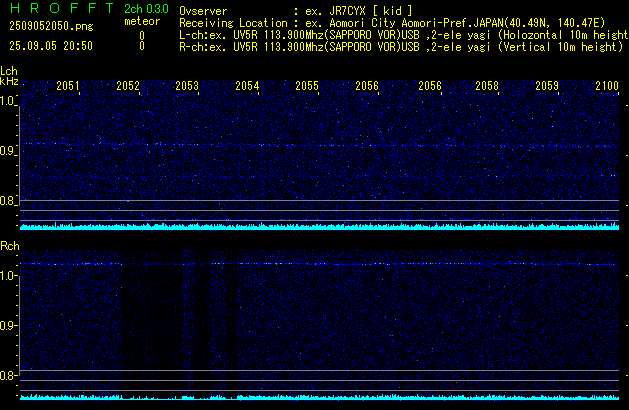Click the 'meteor' count heading

[142, 21]
